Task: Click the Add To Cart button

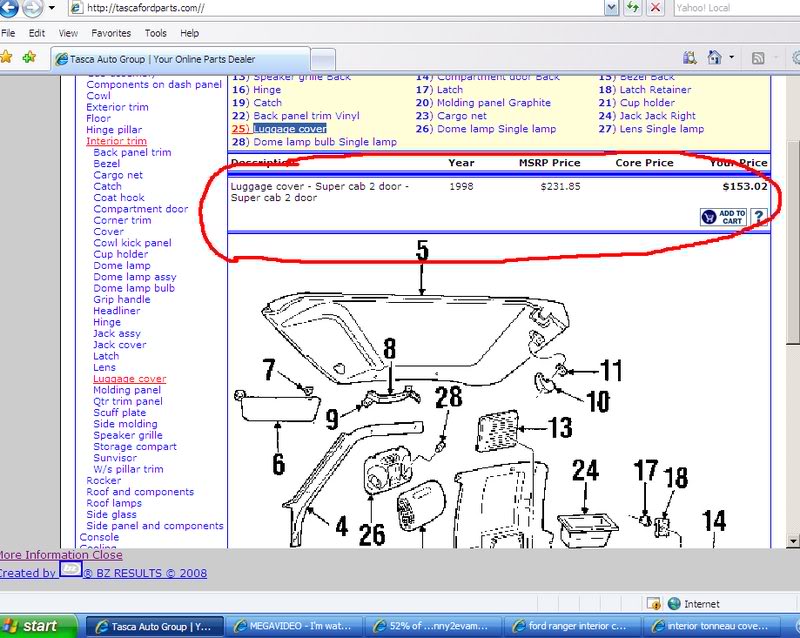Action: click(x=723, y=217)
